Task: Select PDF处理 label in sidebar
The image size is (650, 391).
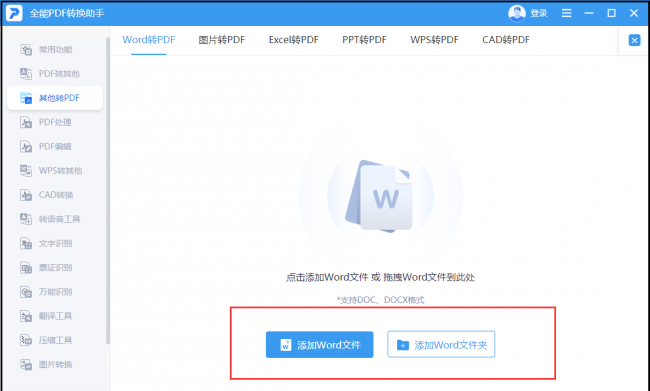Action: [x=55, y=122]
